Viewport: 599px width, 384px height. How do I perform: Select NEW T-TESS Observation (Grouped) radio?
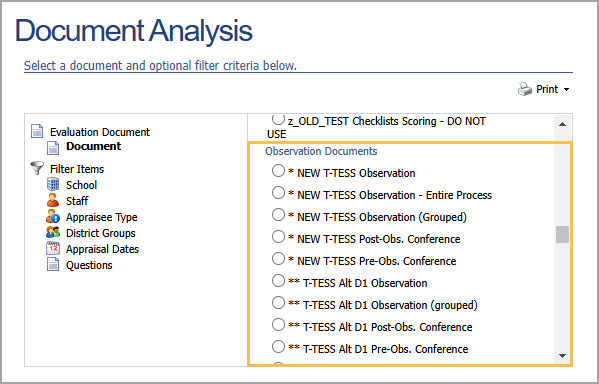tap(278, 215)
